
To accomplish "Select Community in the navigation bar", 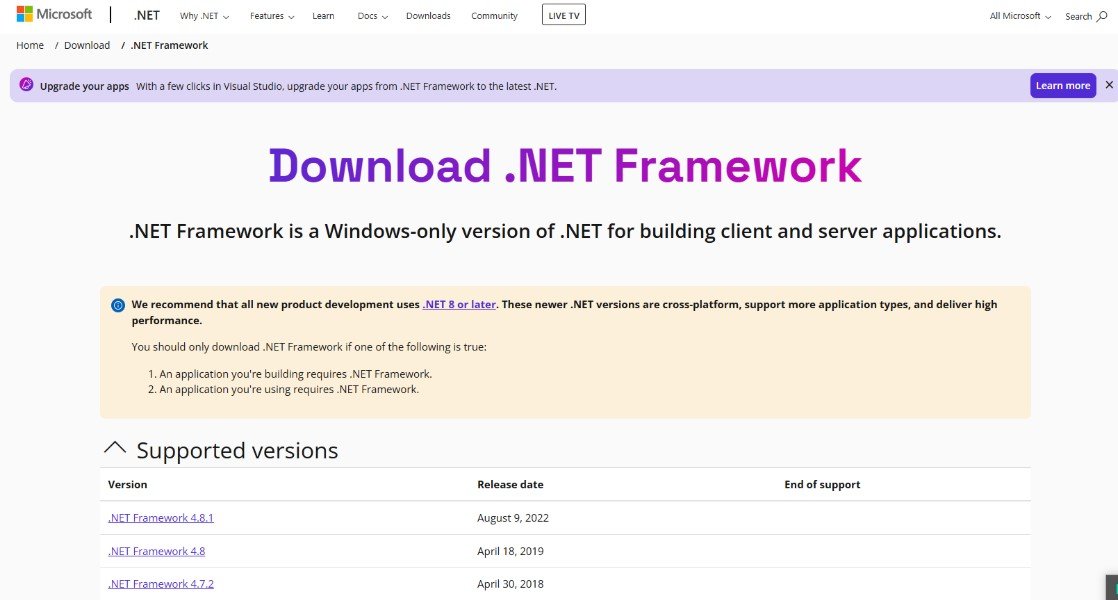I will coord(494,16).
